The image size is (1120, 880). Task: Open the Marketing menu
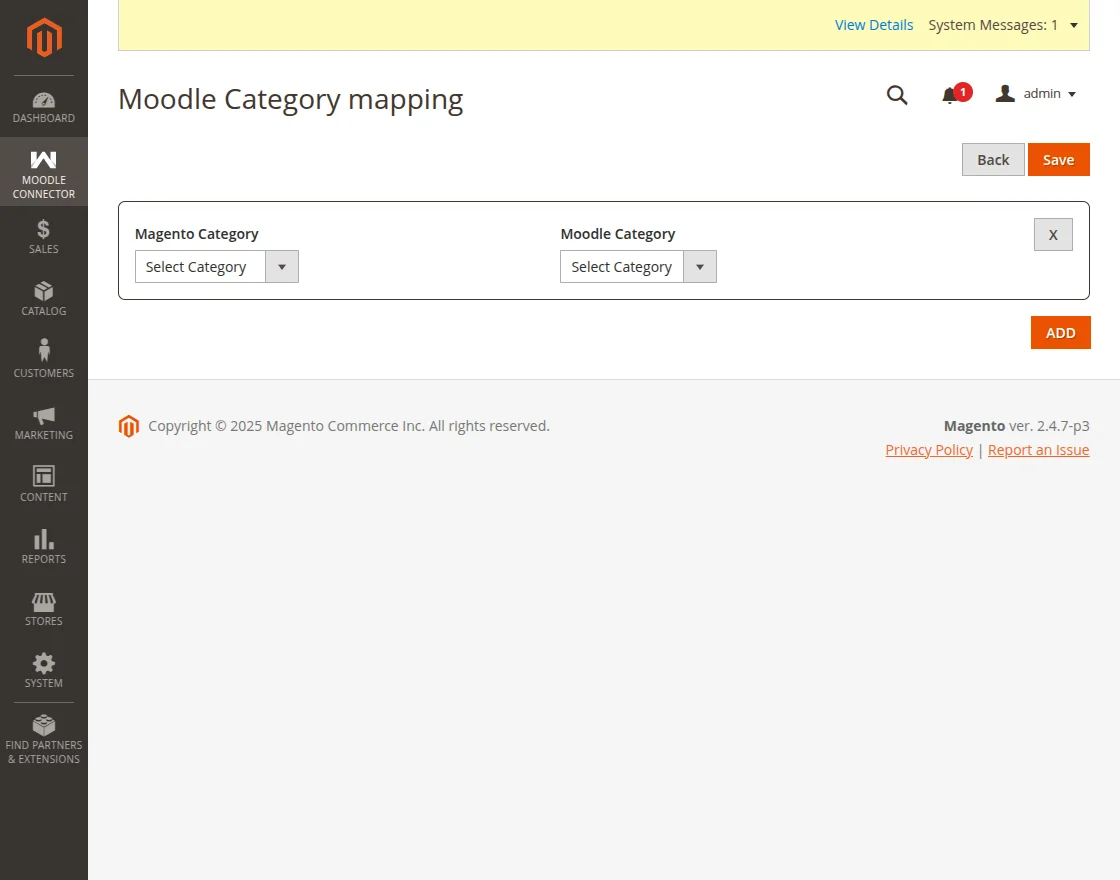coord(44,423)
